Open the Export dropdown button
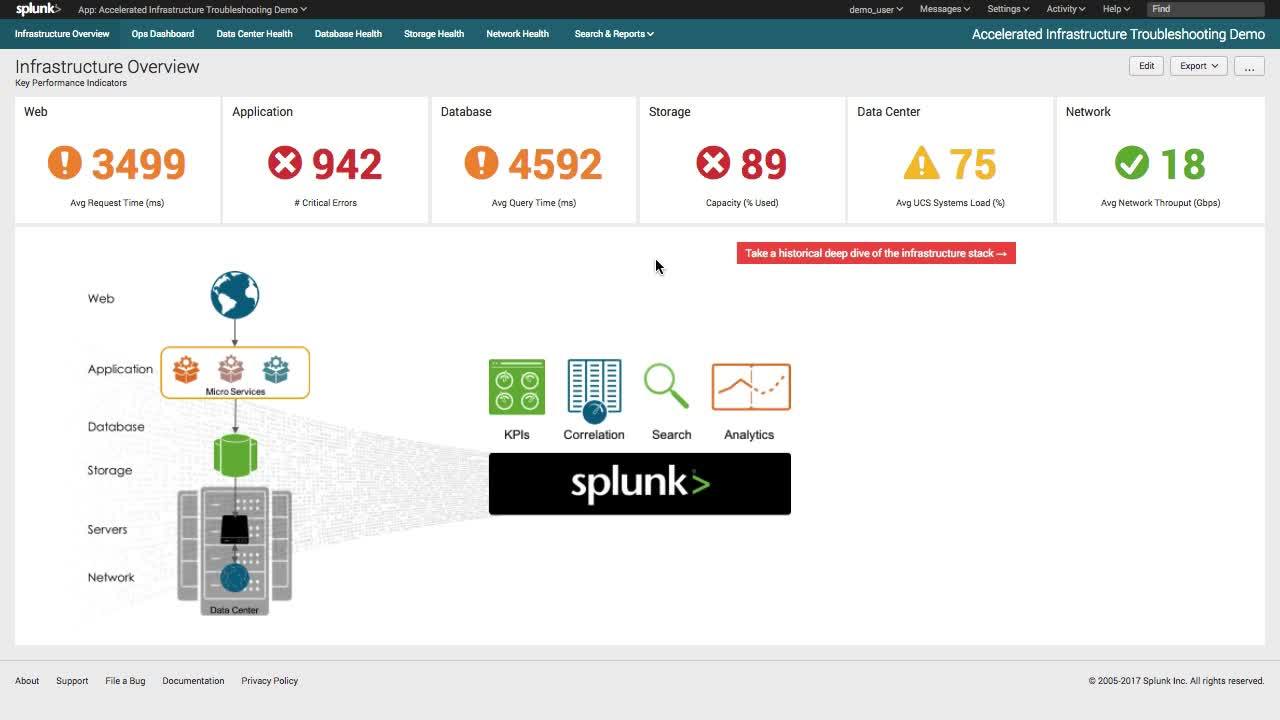The height and width of the screenshot is (720, 1280). (1198, 66)
